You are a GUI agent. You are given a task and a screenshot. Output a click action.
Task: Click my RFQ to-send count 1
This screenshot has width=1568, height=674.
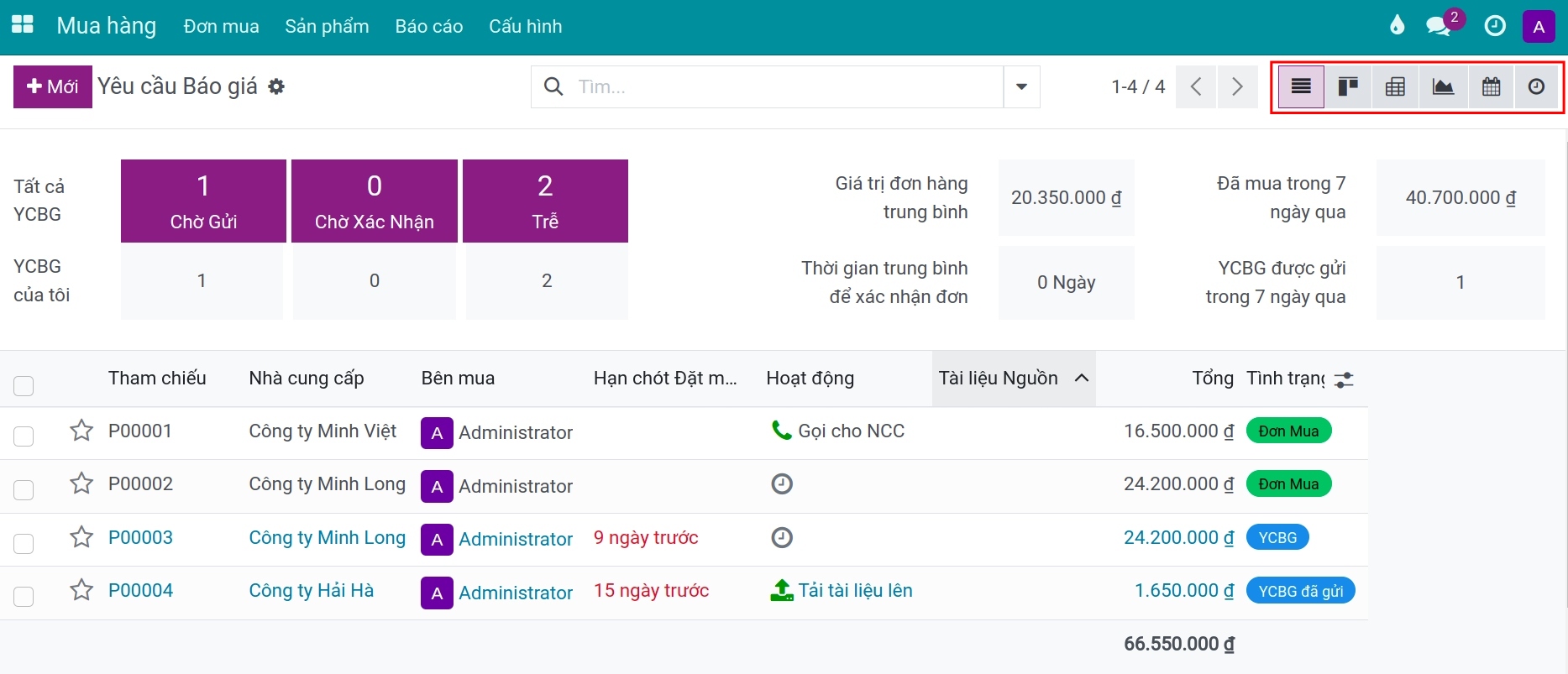click(202, 281)
